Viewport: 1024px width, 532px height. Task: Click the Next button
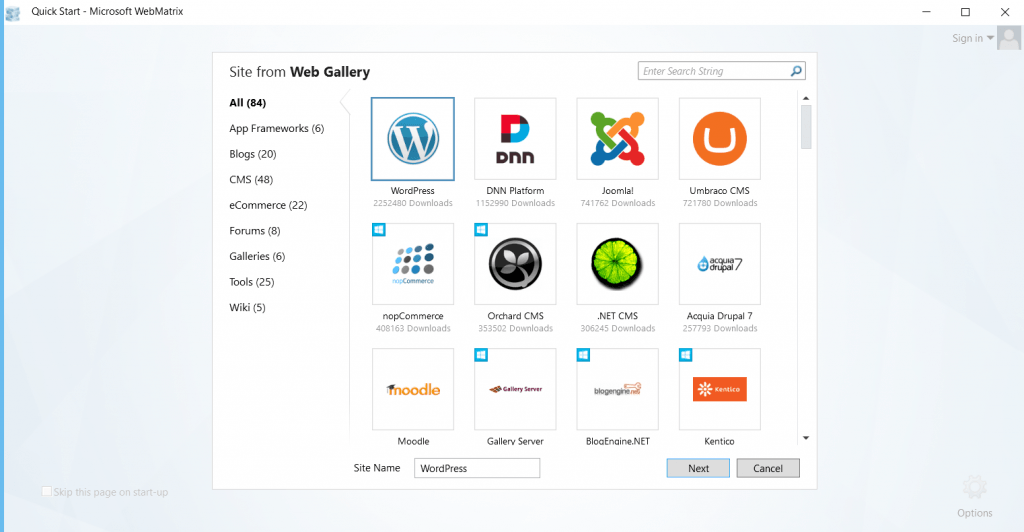tap(698, 468)
